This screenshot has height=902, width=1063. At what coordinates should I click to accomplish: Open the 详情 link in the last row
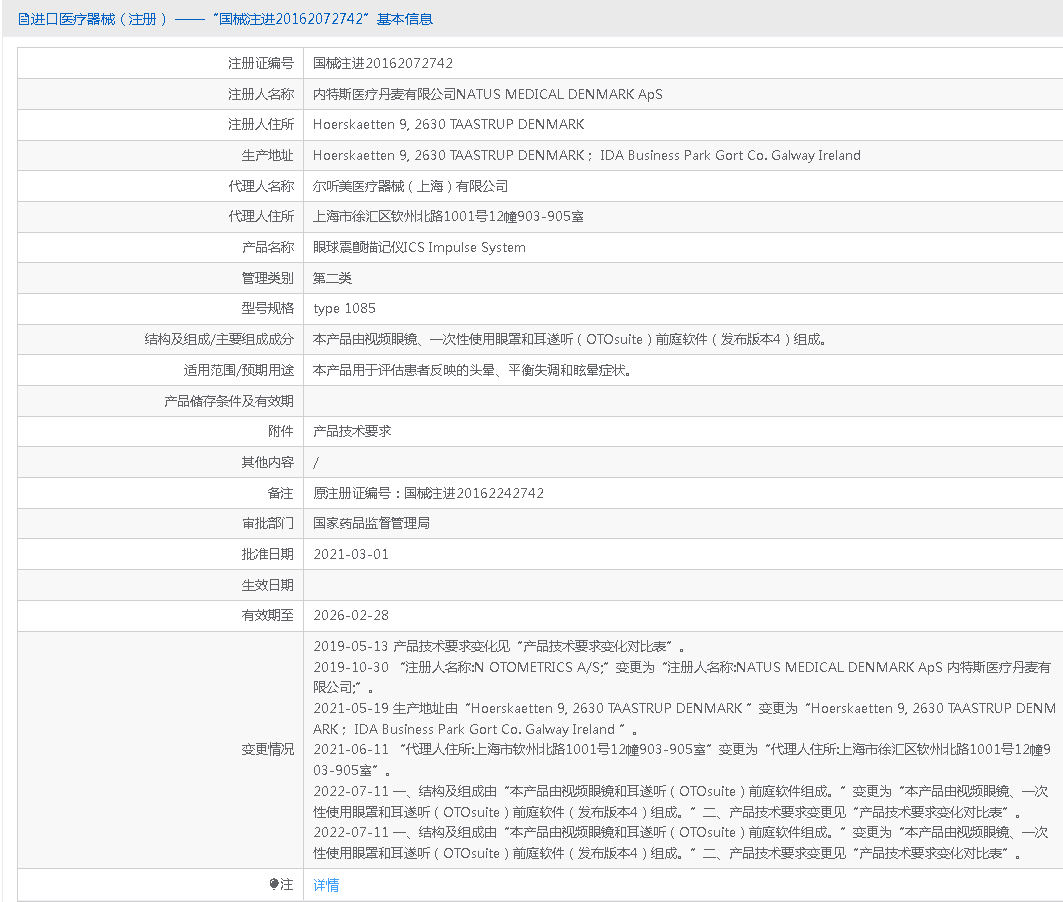(326, 885)
